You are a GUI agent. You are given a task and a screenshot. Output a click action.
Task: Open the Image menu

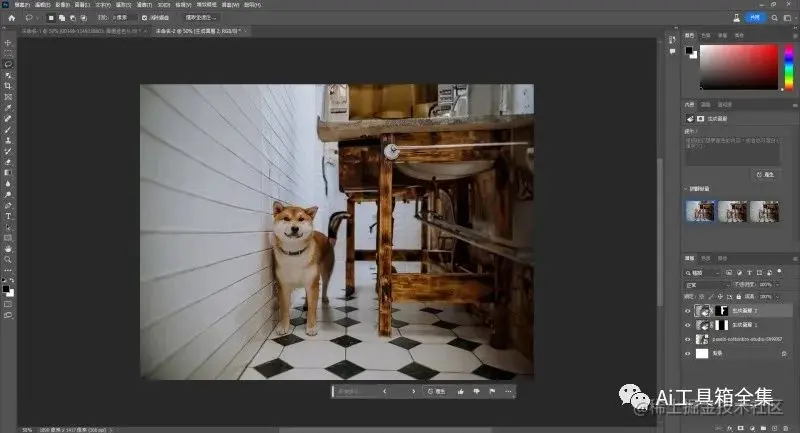point(62,5)
